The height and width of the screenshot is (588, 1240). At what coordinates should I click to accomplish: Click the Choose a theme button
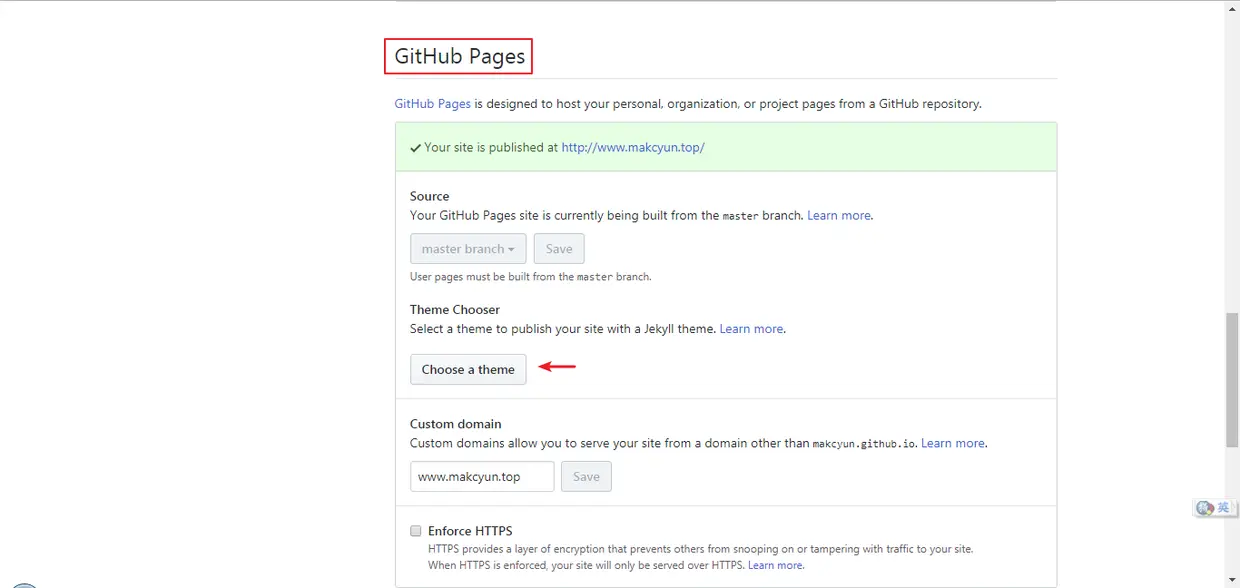click(x=468, y=369)
